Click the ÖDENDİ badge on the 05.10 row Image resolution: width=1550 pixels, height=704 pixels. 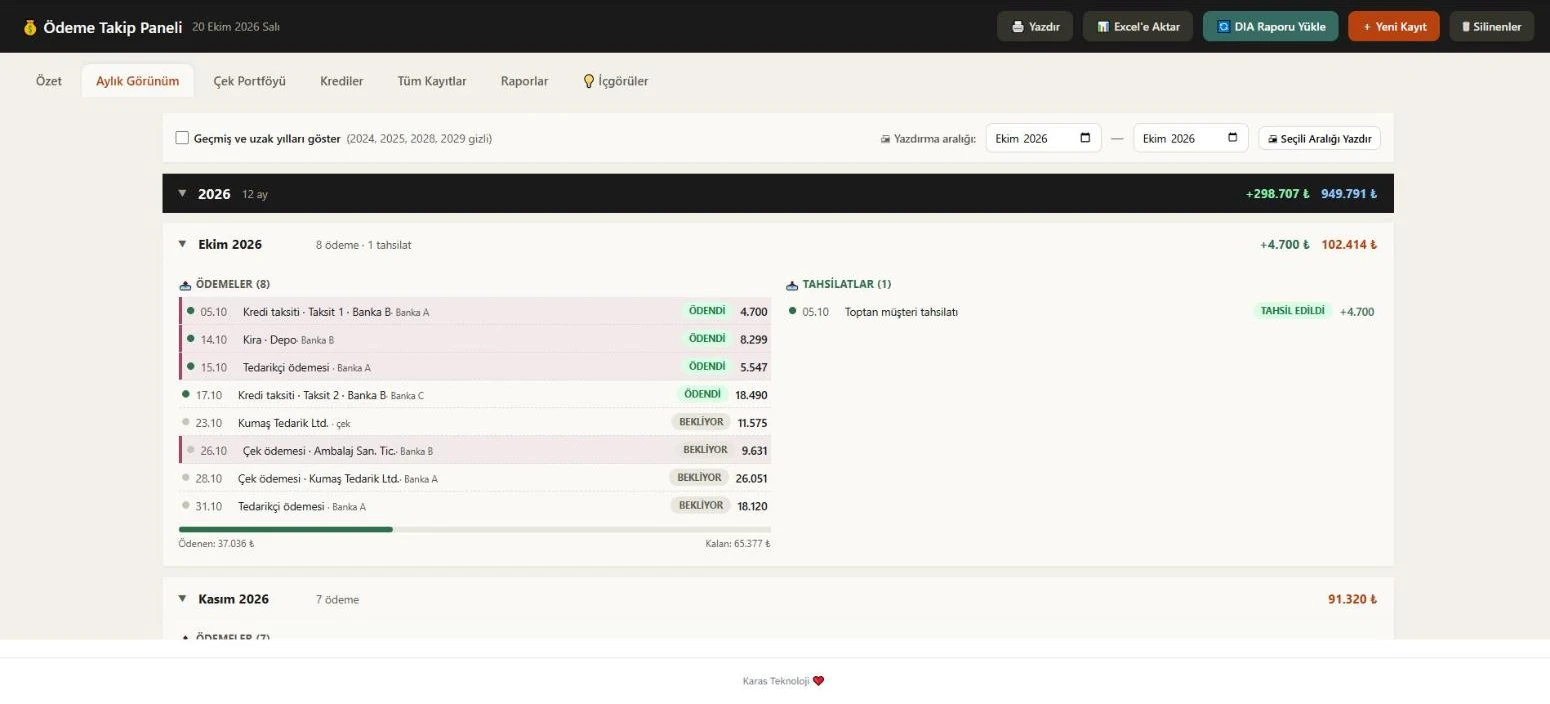coord(707,311)
